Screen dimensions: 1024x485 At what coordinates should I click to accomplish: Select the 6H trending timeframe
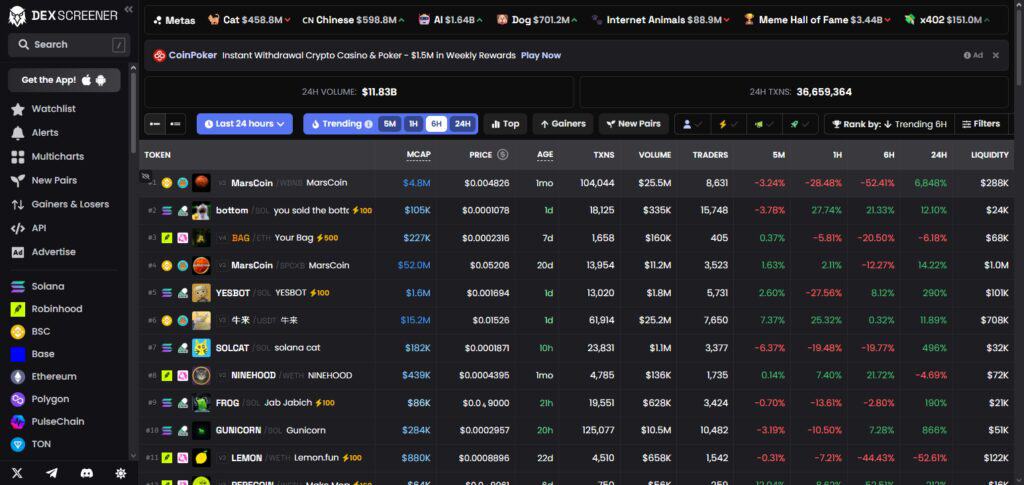point(436,124)
